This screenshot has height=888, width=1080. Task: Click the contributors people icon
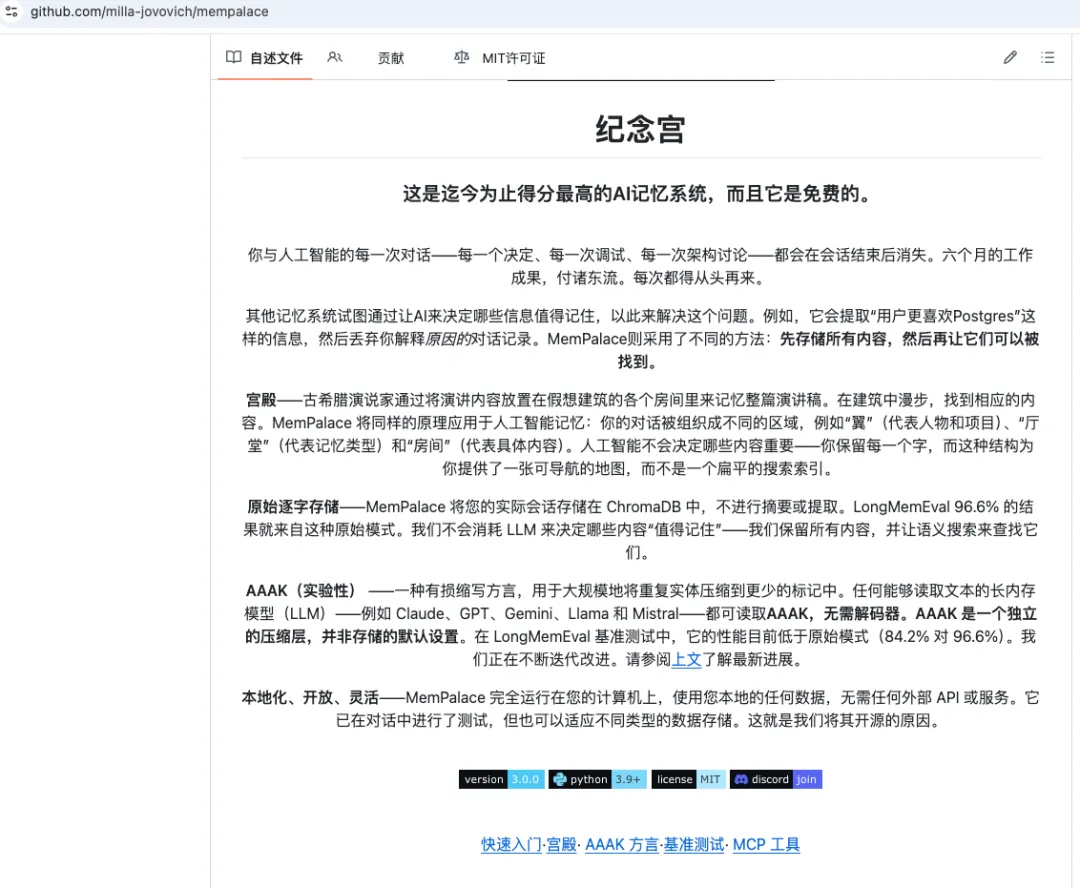pos(335,57)
